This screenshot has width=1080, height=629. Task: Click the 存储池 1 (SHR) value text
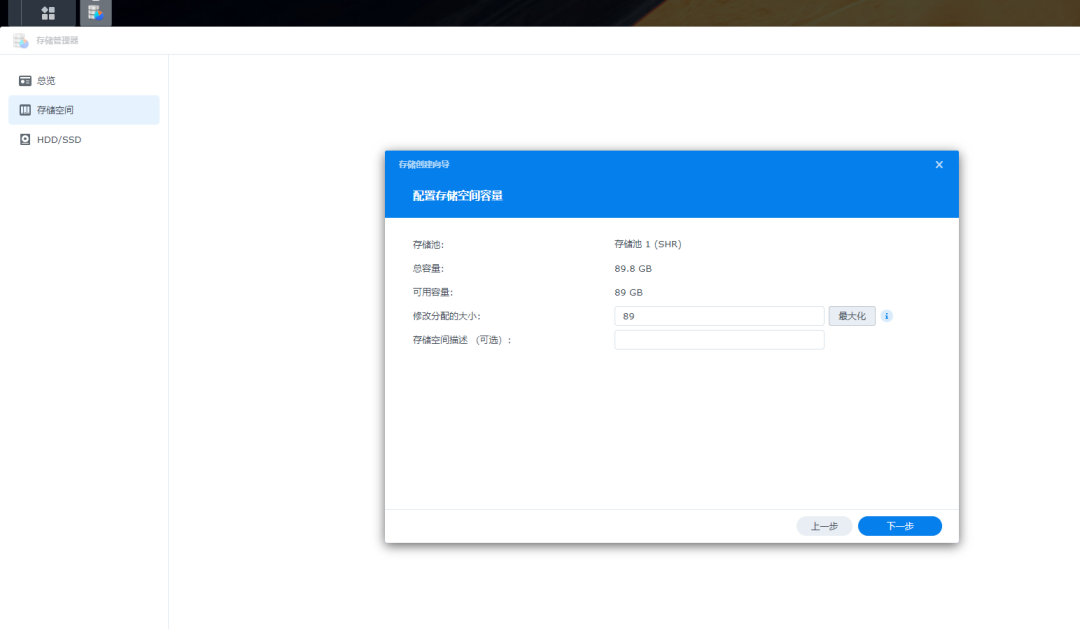[647, 244]
